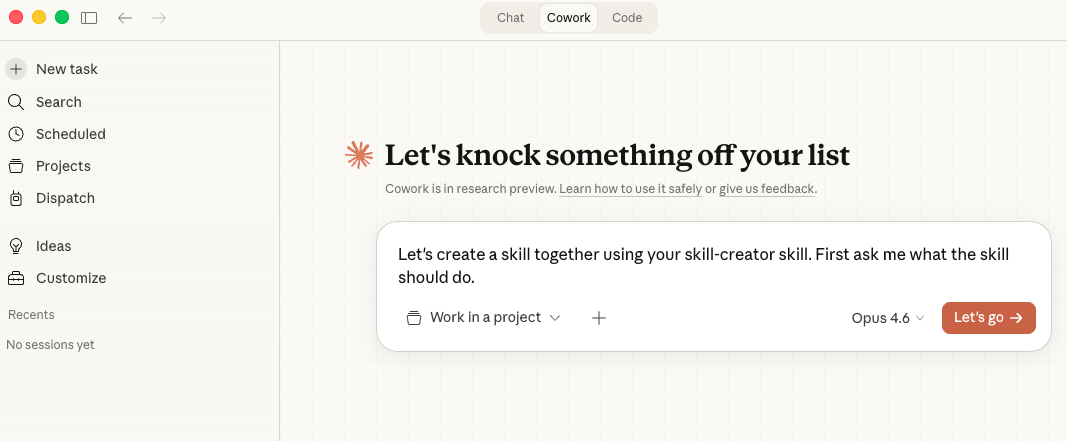1067x441 pixels.
Task: Click the New task plus icon
Action: [16, 69]
